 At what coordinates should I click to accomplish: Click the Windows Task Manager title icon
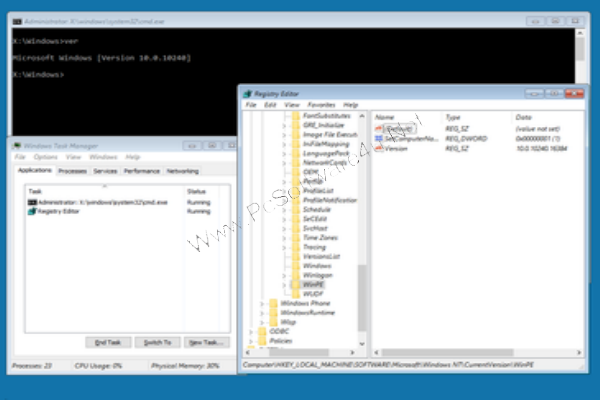pyautogui.click(x=17, y=146)
